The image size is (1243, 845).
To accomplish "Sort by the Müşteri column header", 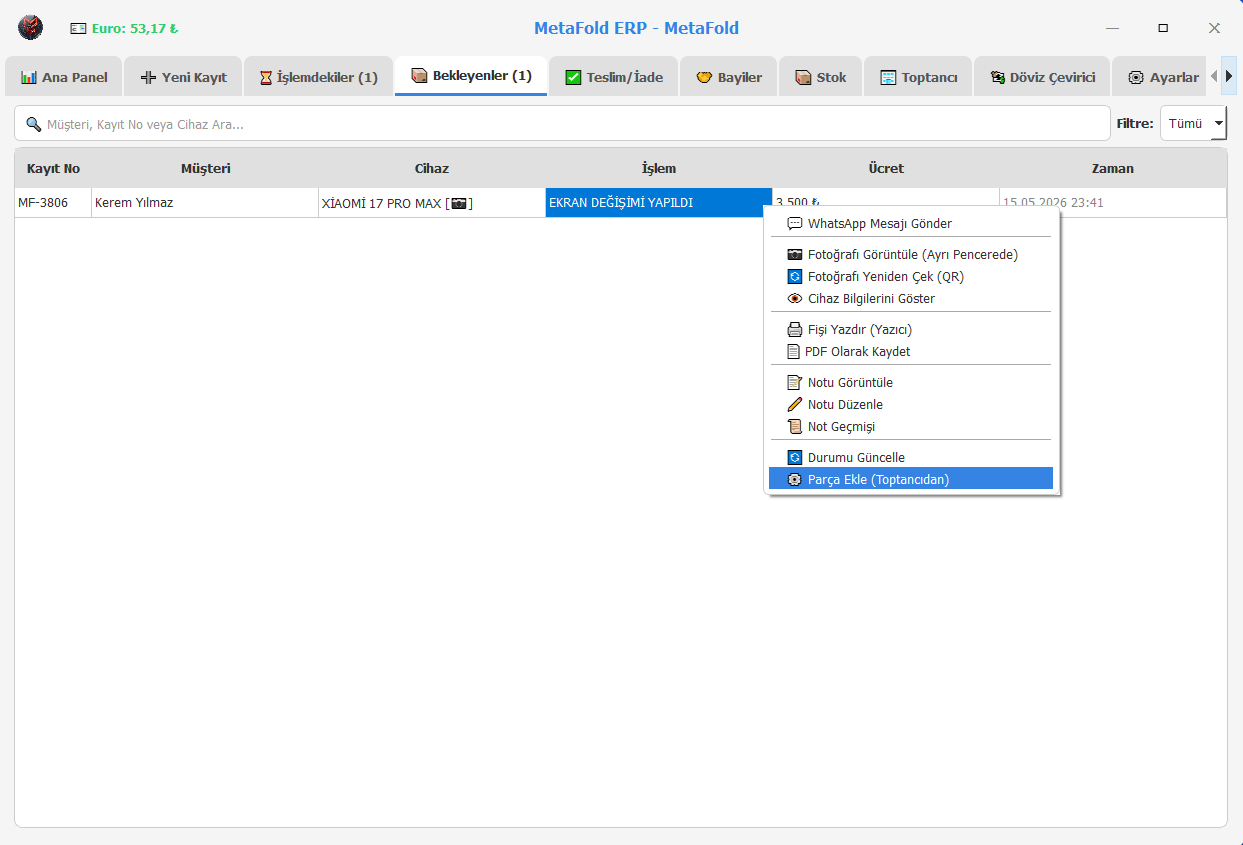I will pos(205,169).
